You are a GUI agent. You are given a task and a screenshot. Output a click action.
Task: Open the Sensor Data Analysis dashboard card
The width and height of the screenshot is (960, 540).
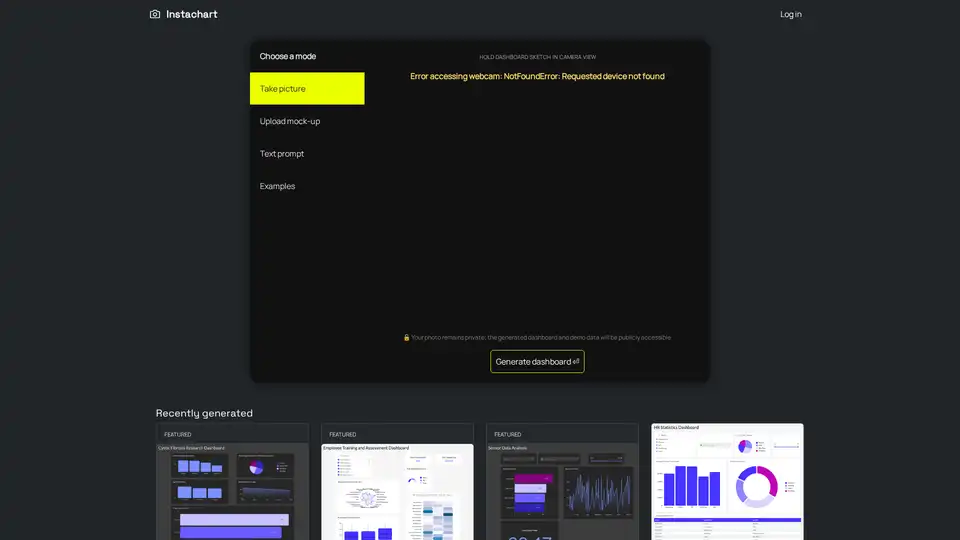pos(562,490)
